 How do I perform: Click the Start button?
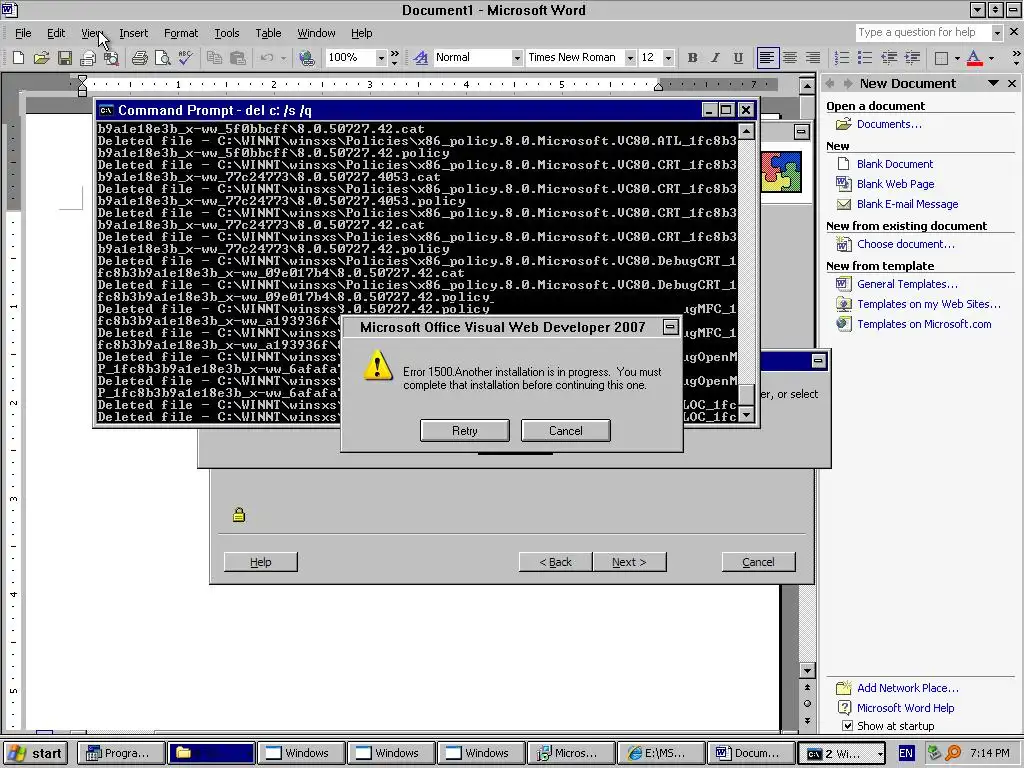click(x=36, y=753)
